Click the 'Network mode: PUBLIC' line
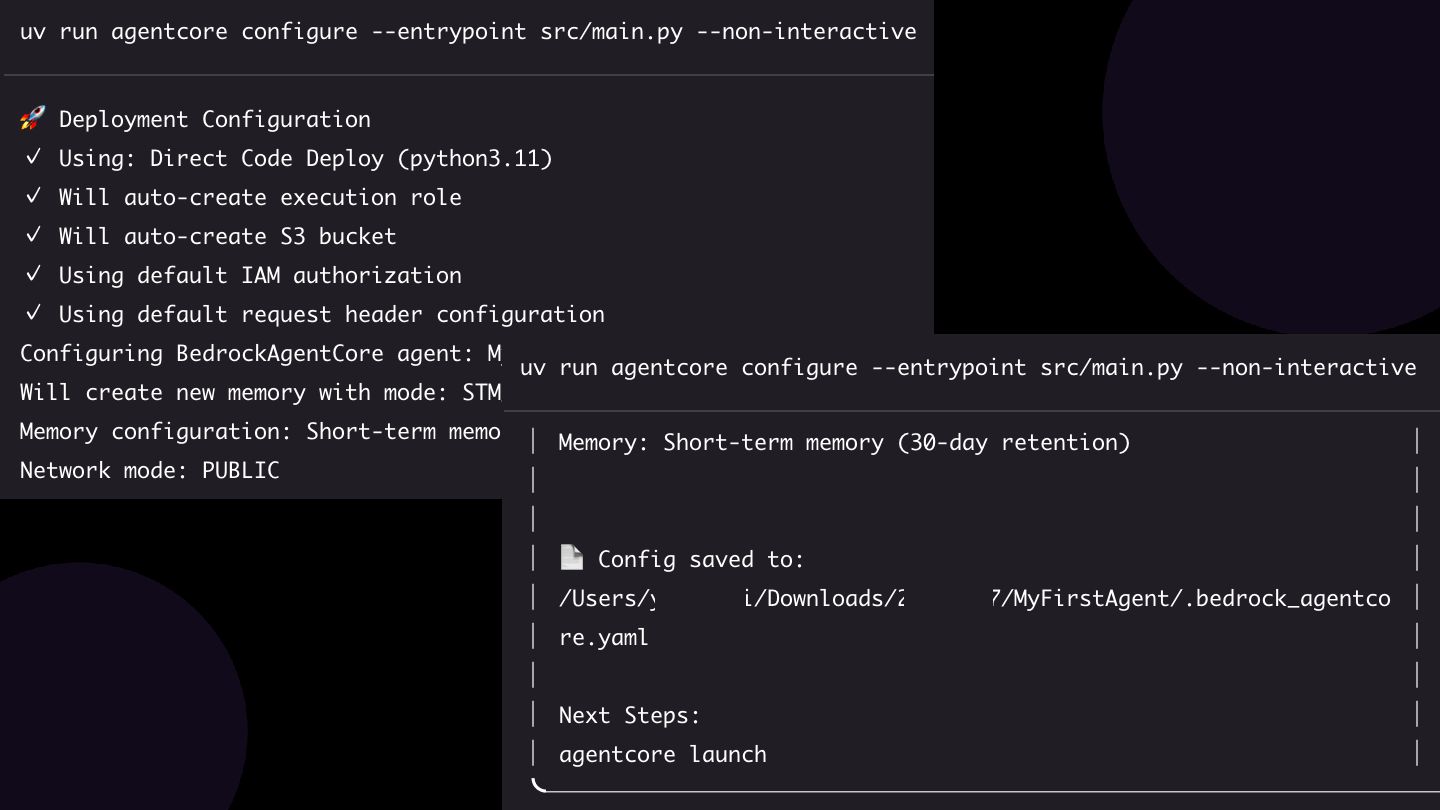This screenshot has width=1440, height=810. [150, 470]
